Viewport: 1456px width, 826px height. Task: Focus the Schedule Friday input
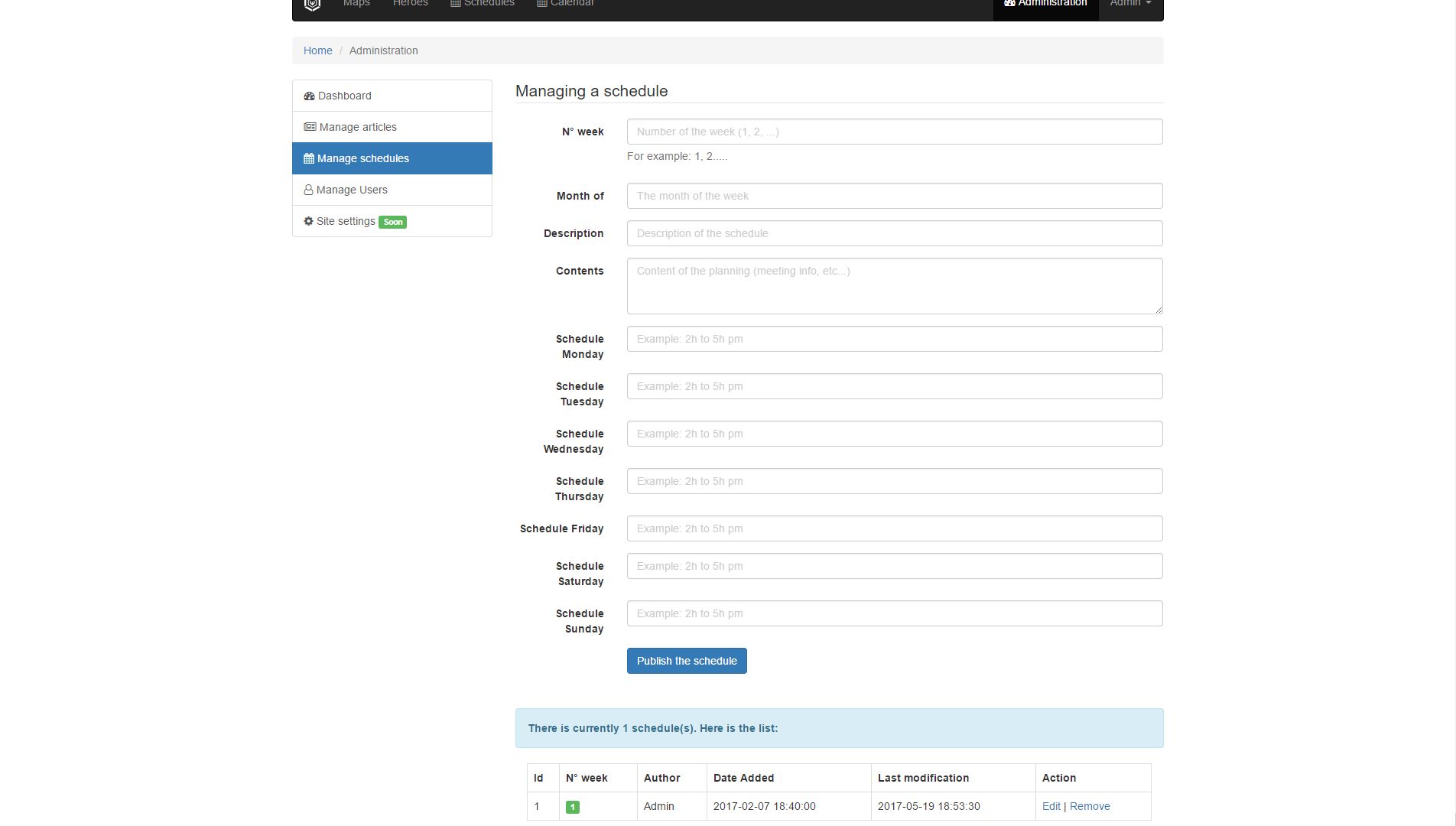pos(895,528)
